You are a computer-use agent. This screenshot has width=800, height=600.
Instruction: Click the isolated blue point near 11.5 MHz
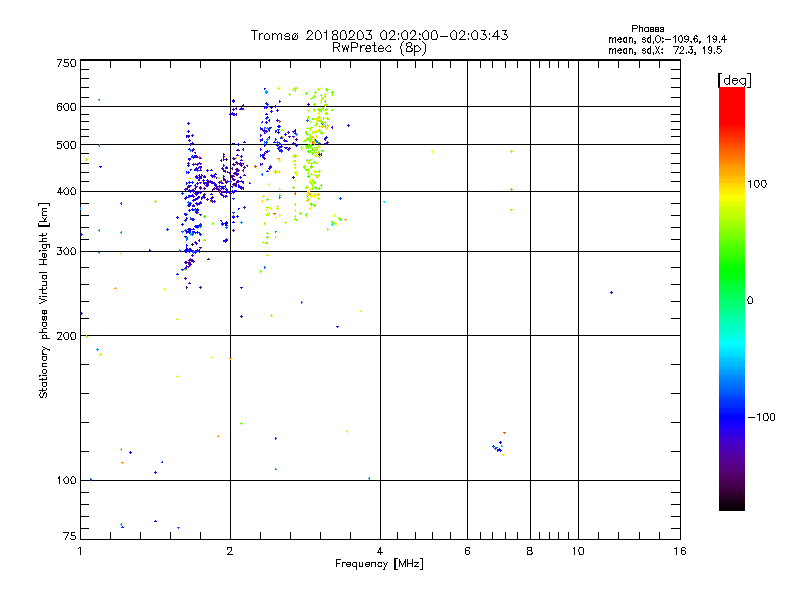[x=611, y=293]
